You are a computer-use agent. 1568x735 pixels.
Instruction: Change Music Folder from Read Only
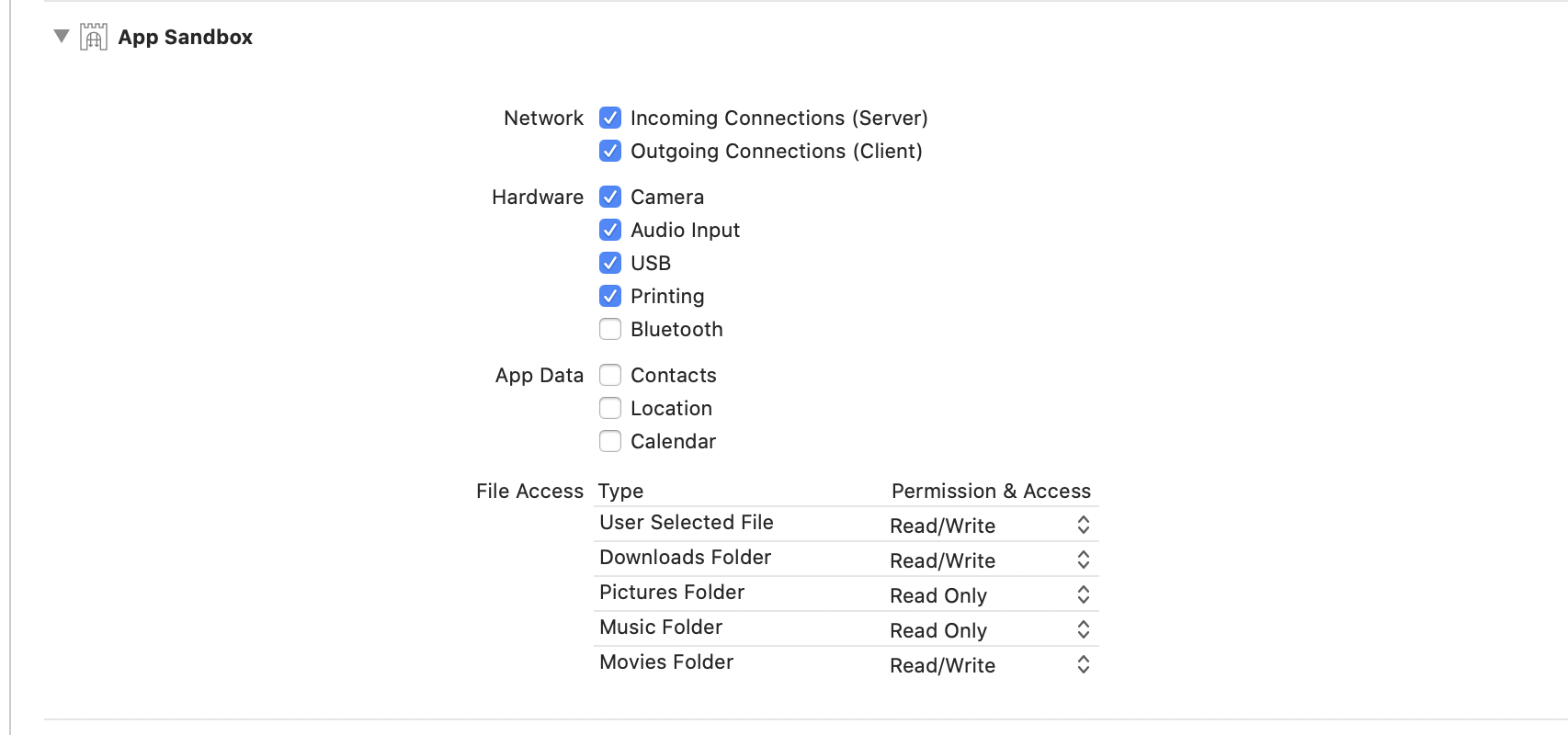pos(1083,629)
